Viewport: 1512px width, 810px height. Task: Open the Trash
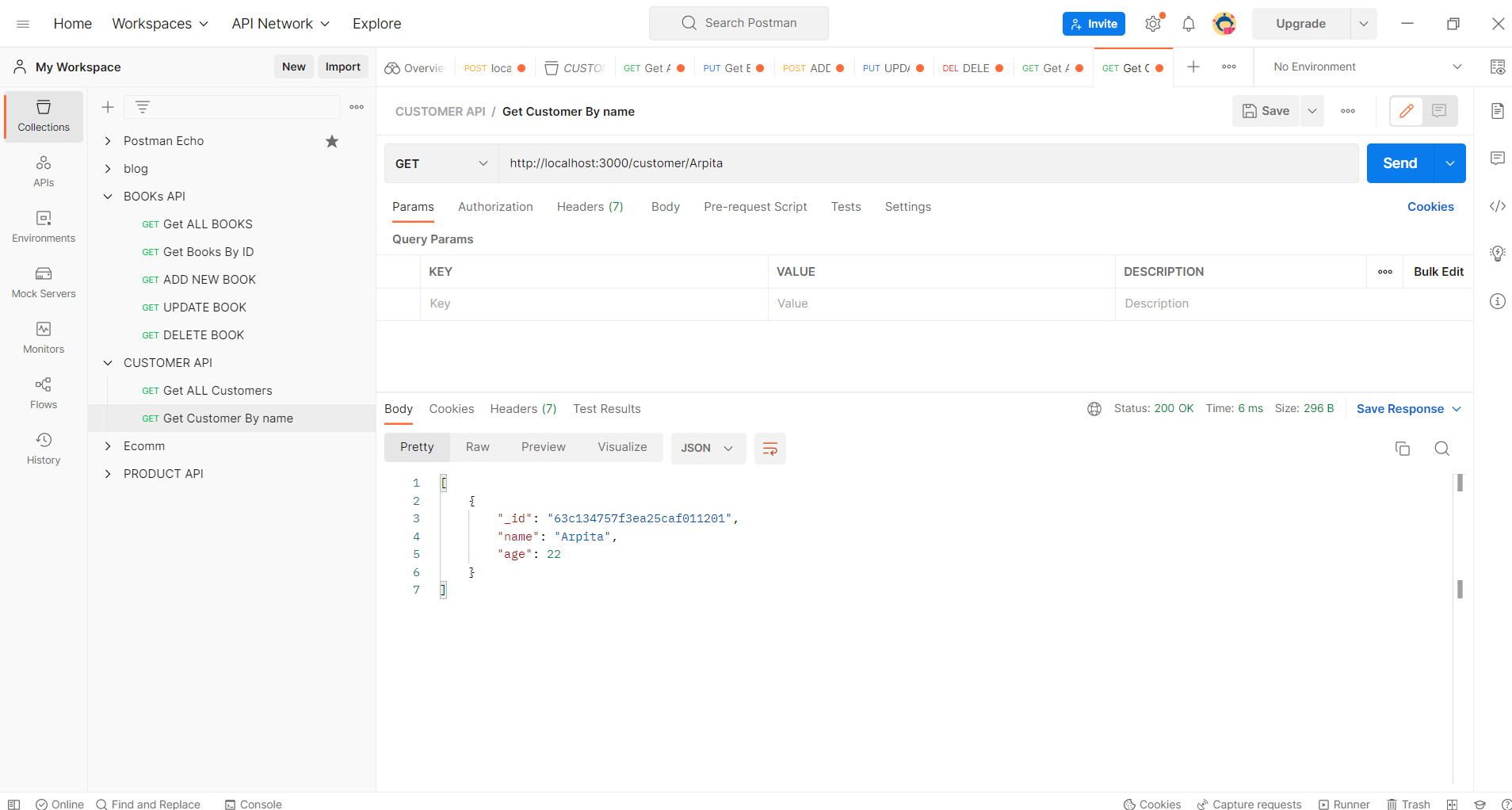pos(1408,804)
